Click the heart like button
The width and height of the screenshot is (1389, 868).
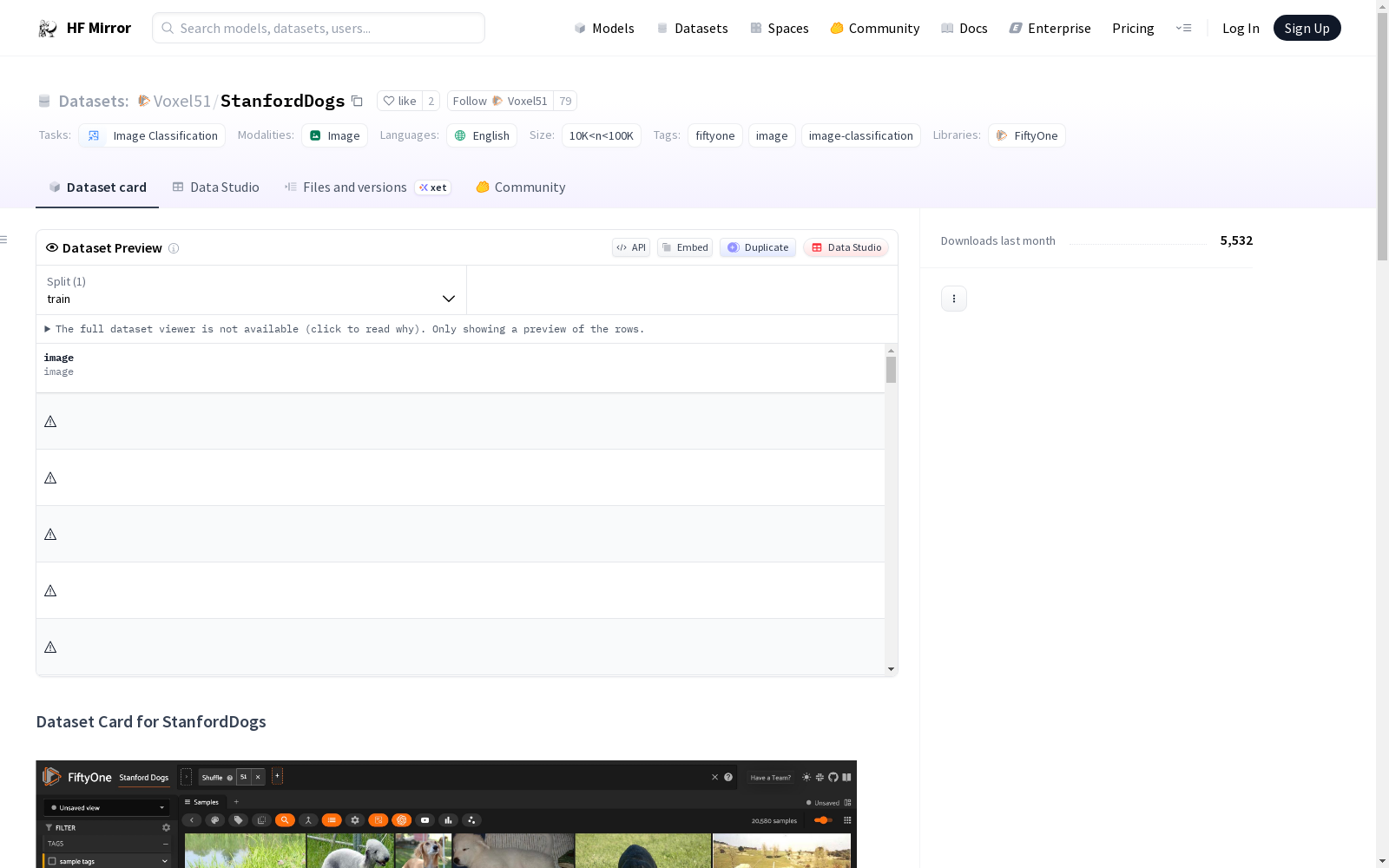click(x=399, y=101)
